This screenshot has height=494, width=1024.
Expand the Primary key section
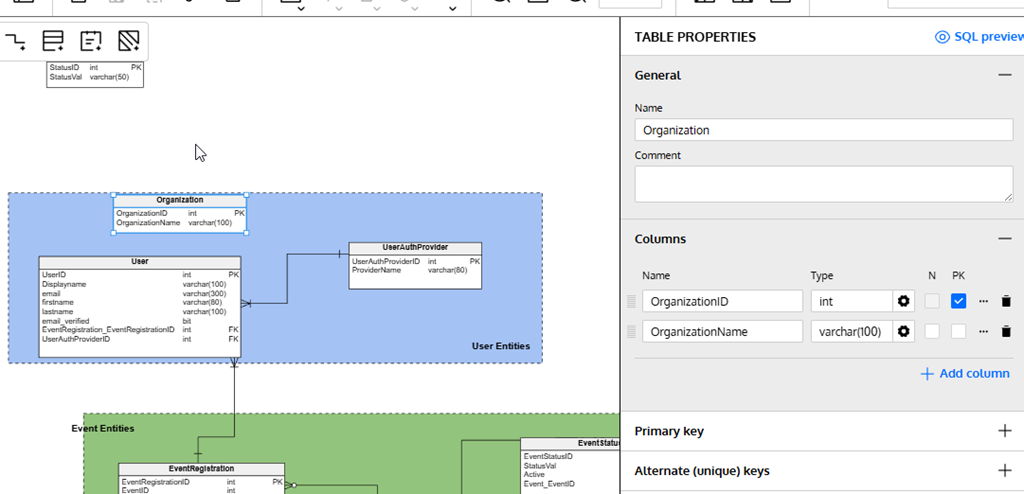pyautogui.click(x=1004, y=431)
